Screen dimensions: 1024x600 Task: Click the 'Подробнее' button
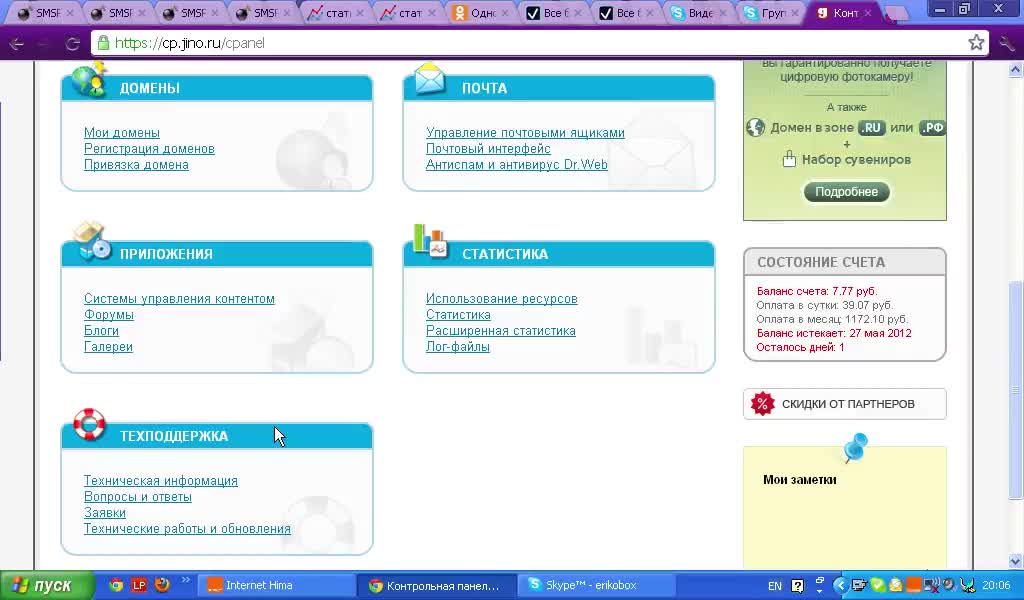tap(846, 192)
